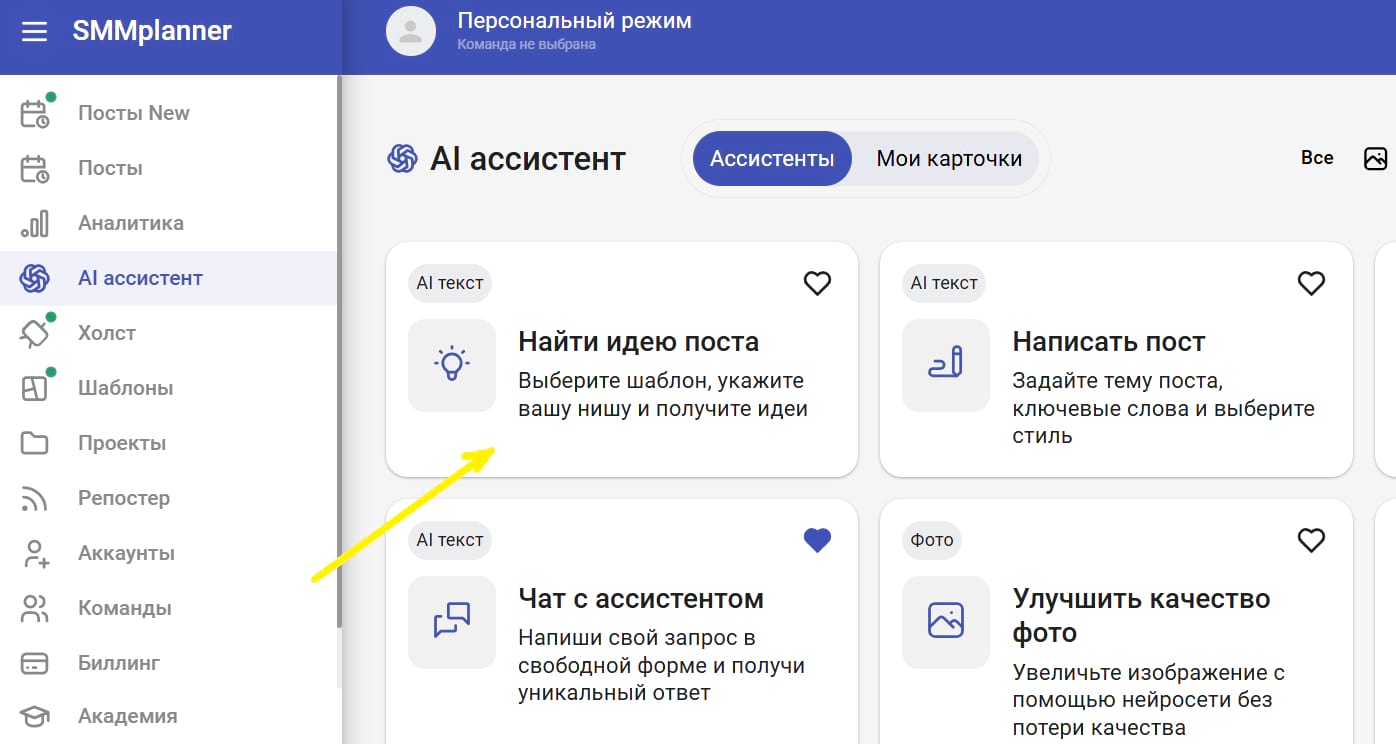Click the Холст canvas icon
The image size is (1396, 744).
point(35,333)
